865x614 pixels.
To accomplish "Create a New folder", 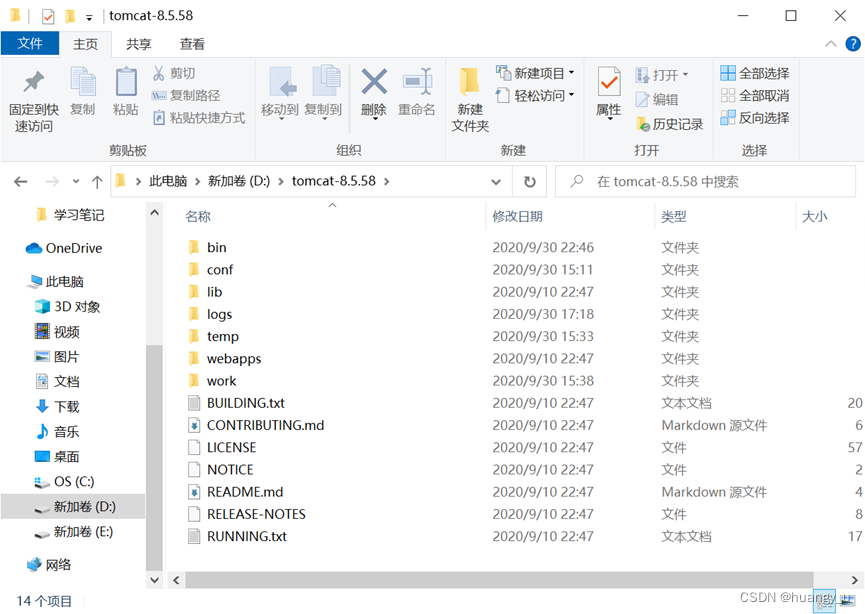I will click(470, 100).
